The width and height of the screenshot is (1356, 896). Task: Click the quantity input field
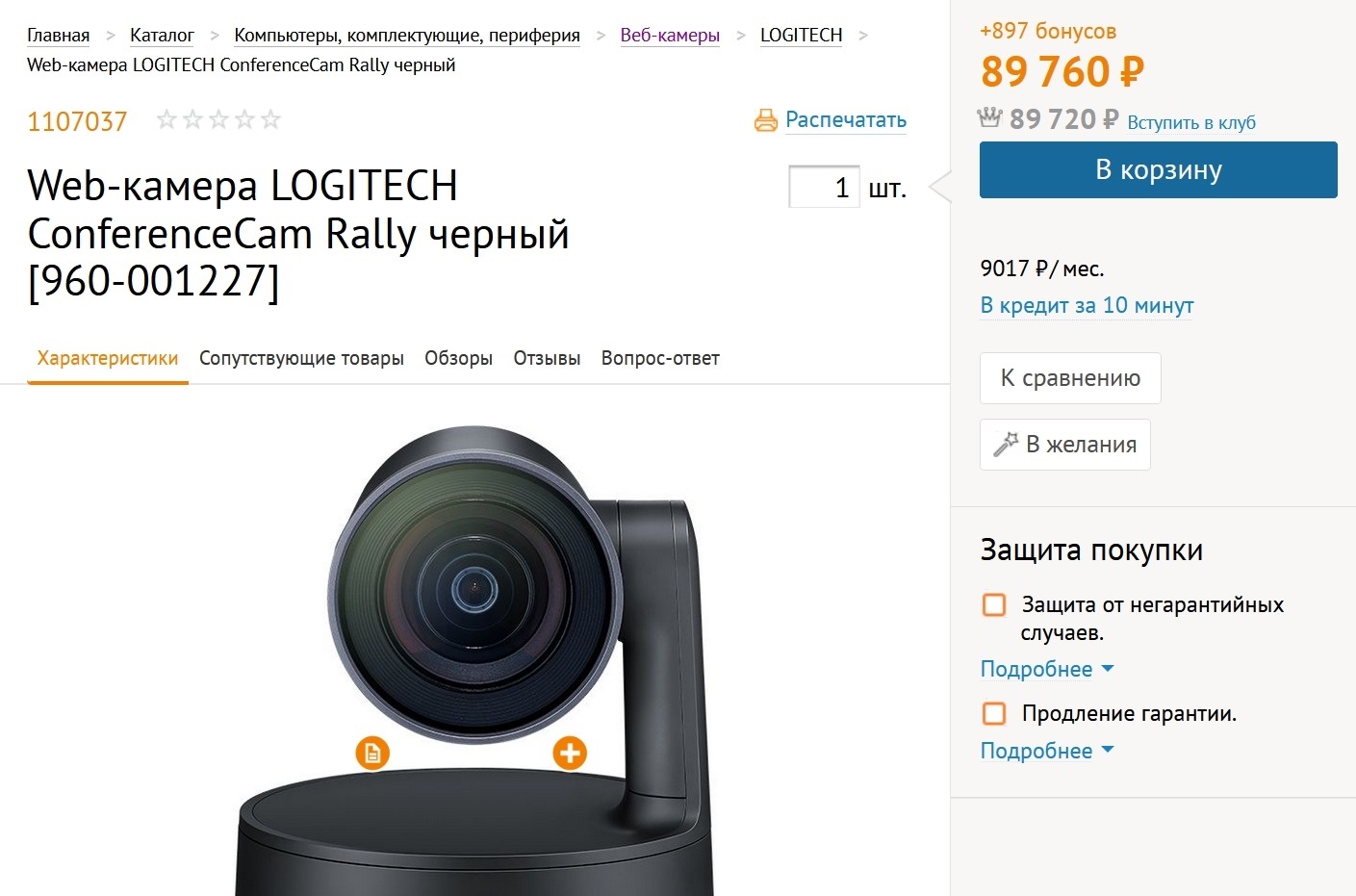tap(824, 187)
